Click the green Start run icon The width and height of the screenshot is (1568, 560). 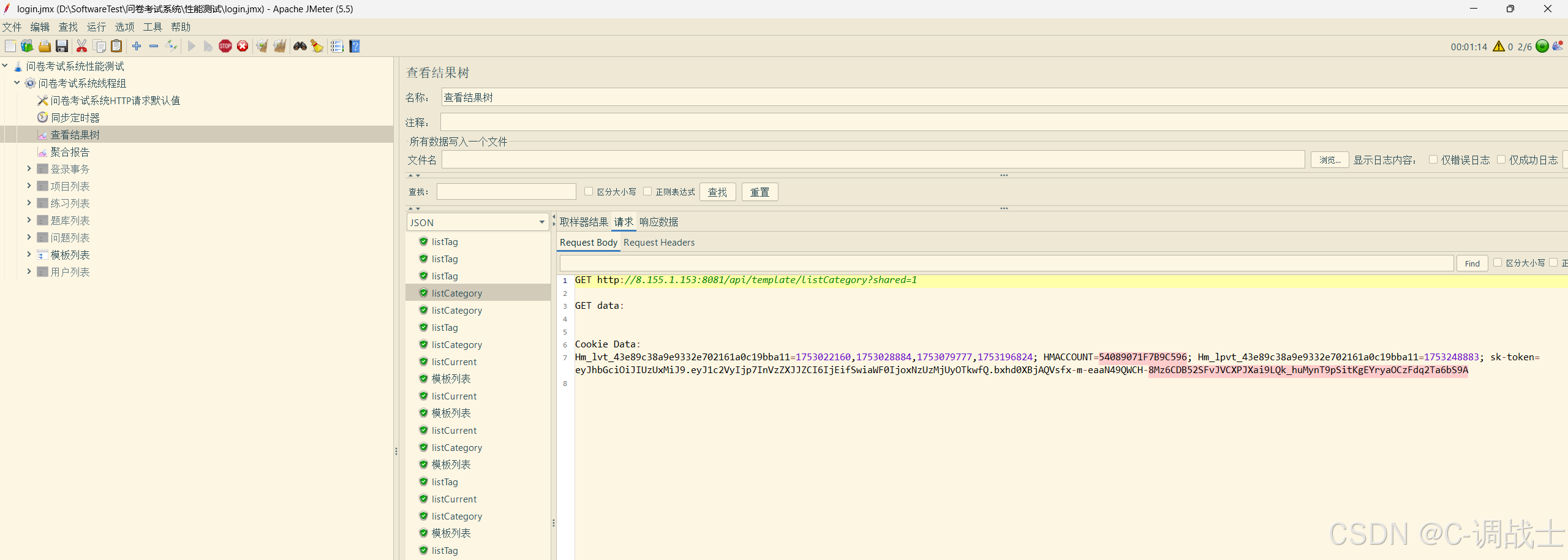click(192, 46)
